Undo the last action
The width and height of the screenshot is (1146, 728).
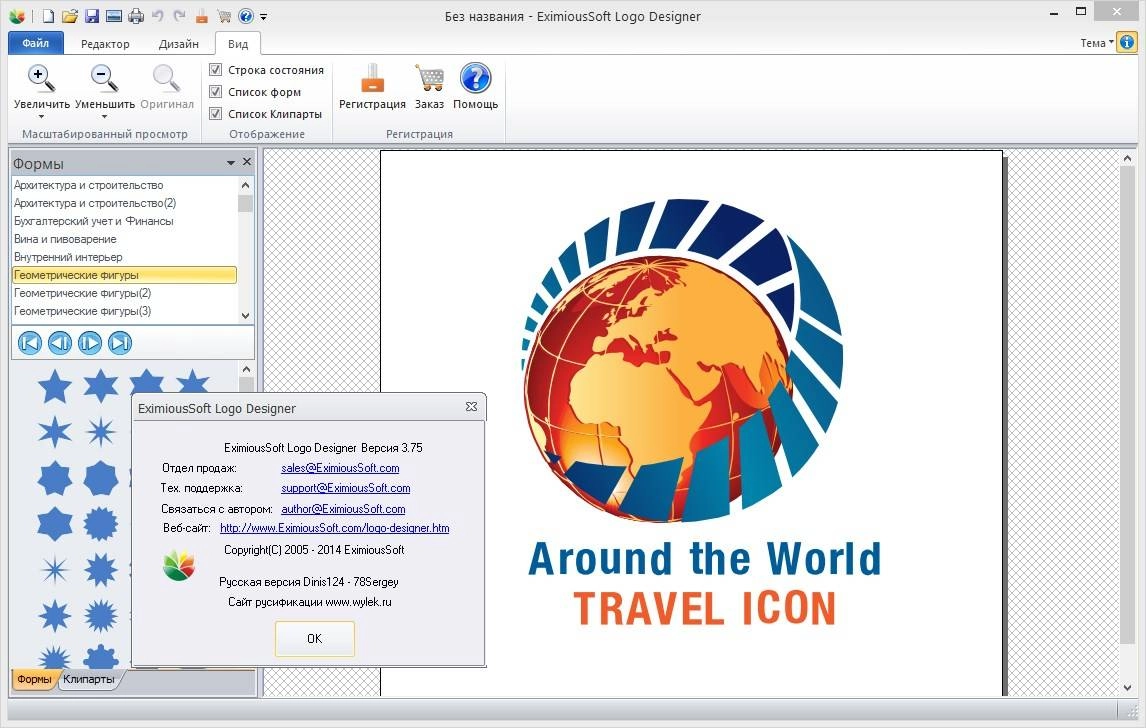coord(158,15)
